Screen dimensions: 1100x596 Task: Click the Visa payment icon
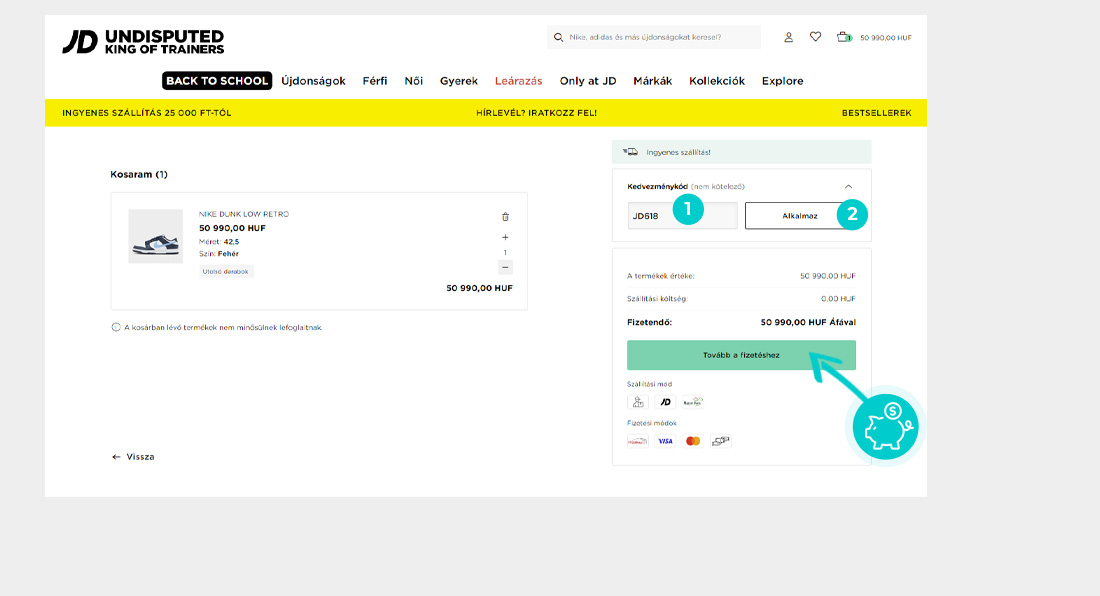(665, 441)
